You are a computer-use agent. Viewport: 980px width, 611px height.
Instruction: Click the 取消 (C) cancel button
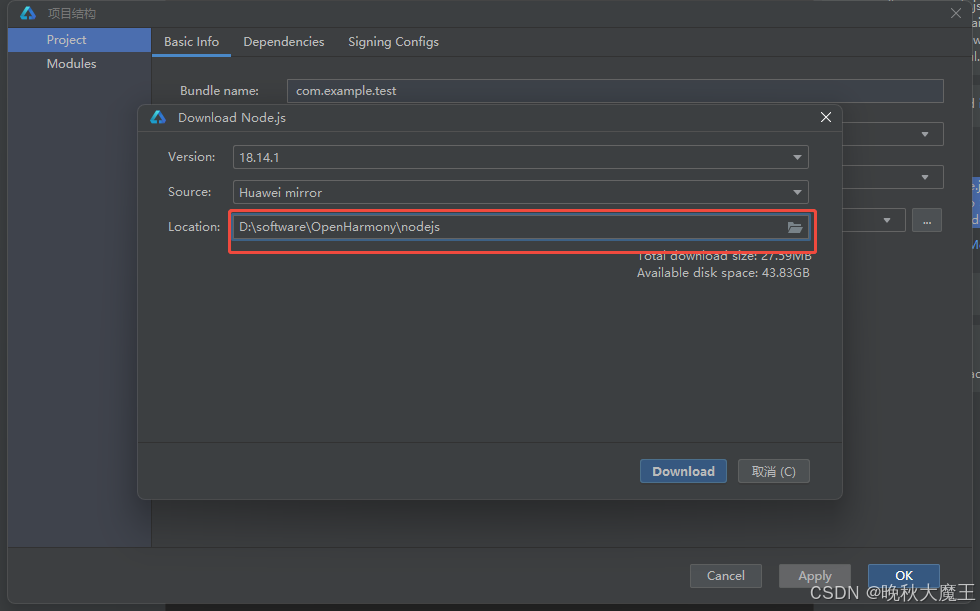pos(773,471)
